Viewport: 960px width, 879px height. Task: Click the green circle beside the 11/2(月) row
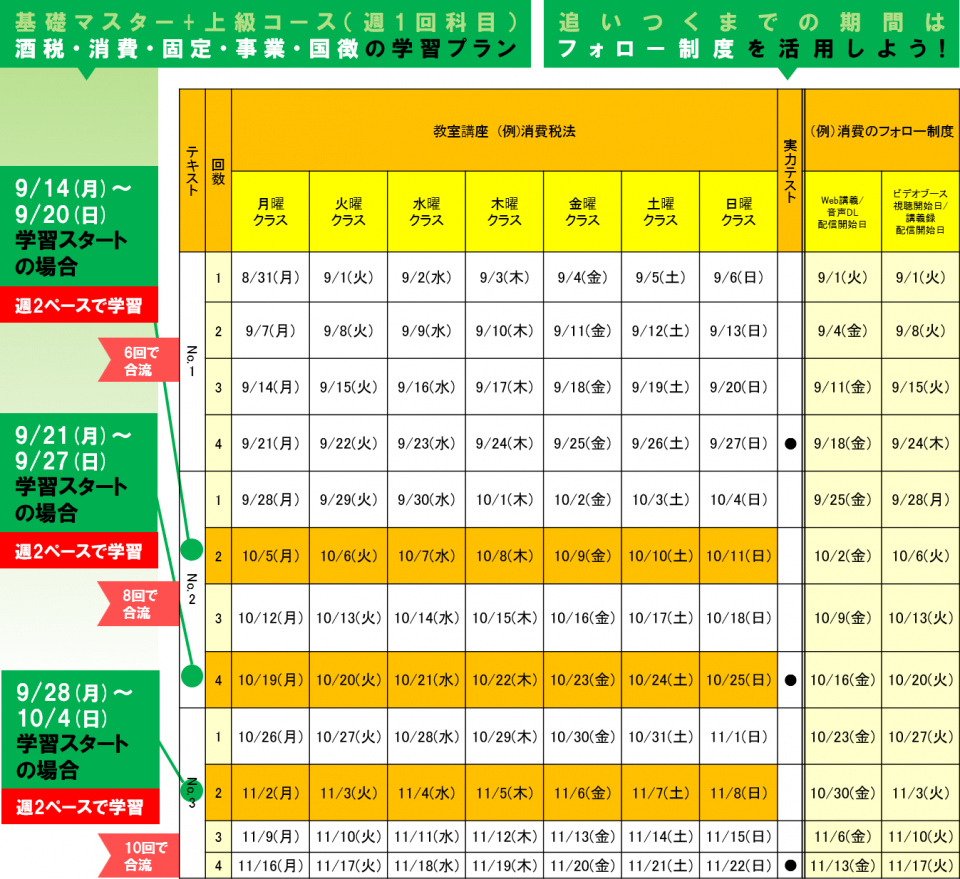point(192,790)
